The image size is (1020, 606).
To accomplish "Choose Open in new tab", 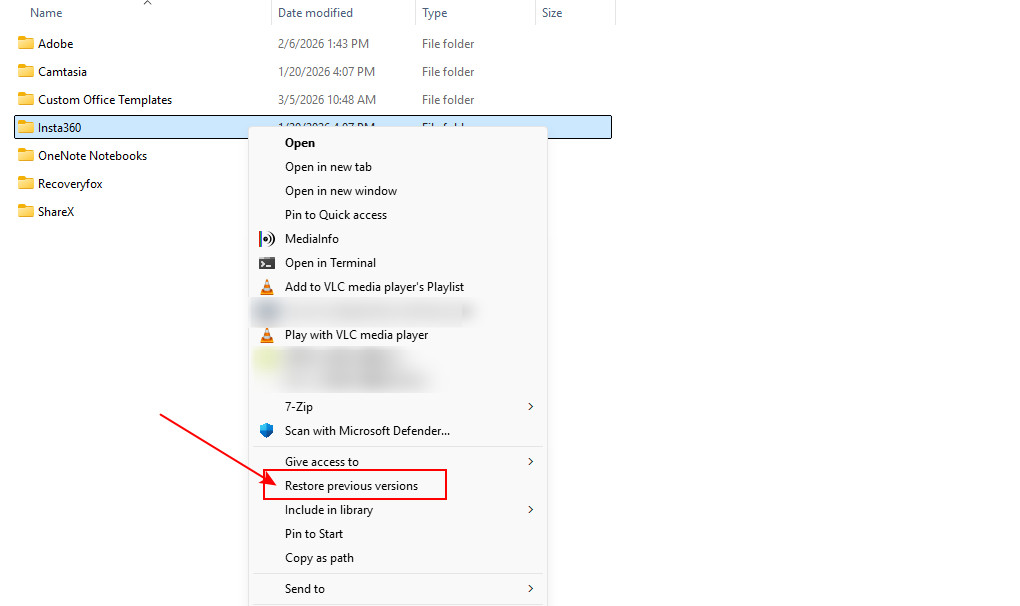I will point(329,167).
